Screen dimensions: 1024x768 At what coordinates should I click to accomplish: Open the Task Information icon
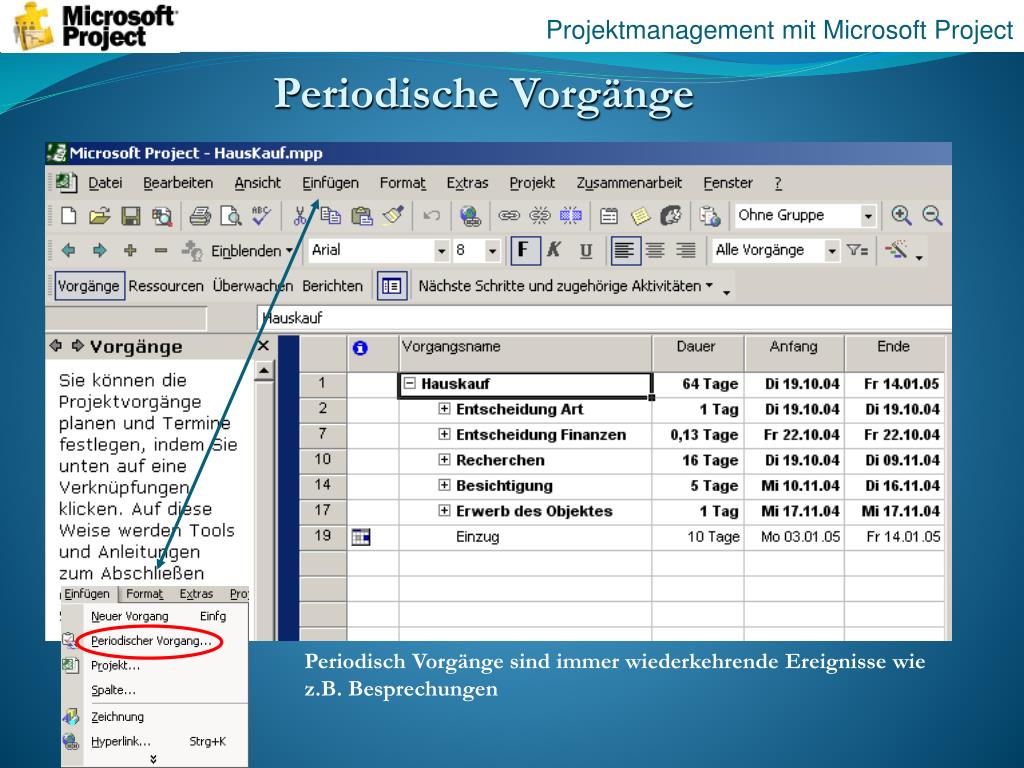609,216
